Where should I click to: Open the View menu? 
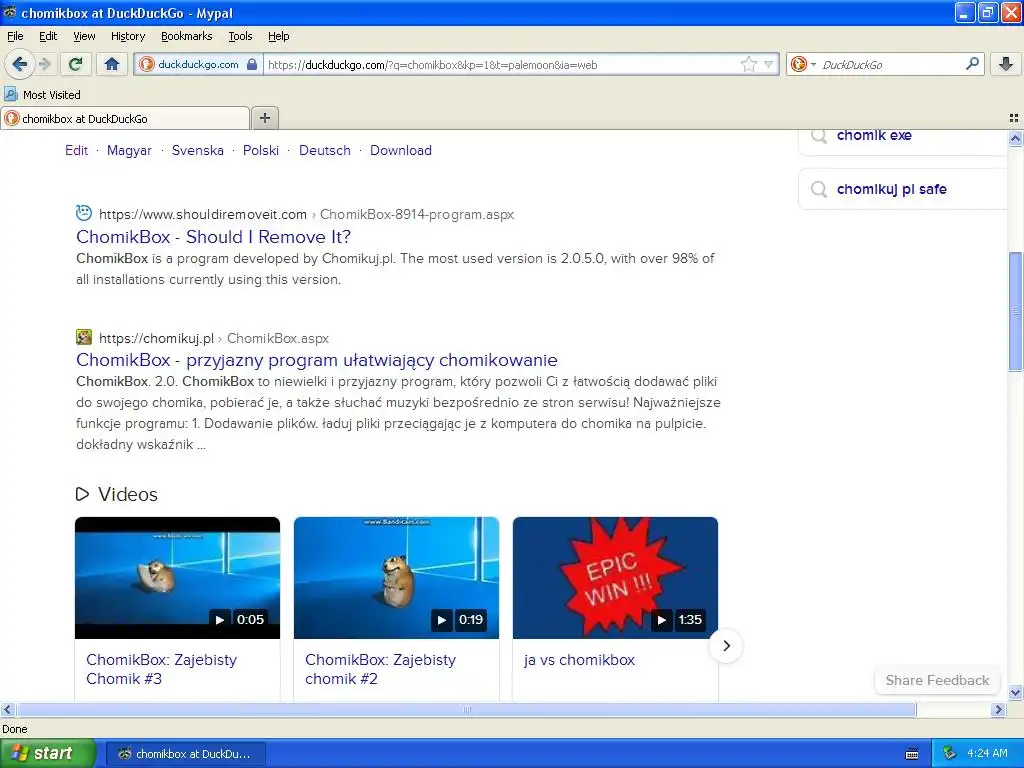tap(84, 36)
